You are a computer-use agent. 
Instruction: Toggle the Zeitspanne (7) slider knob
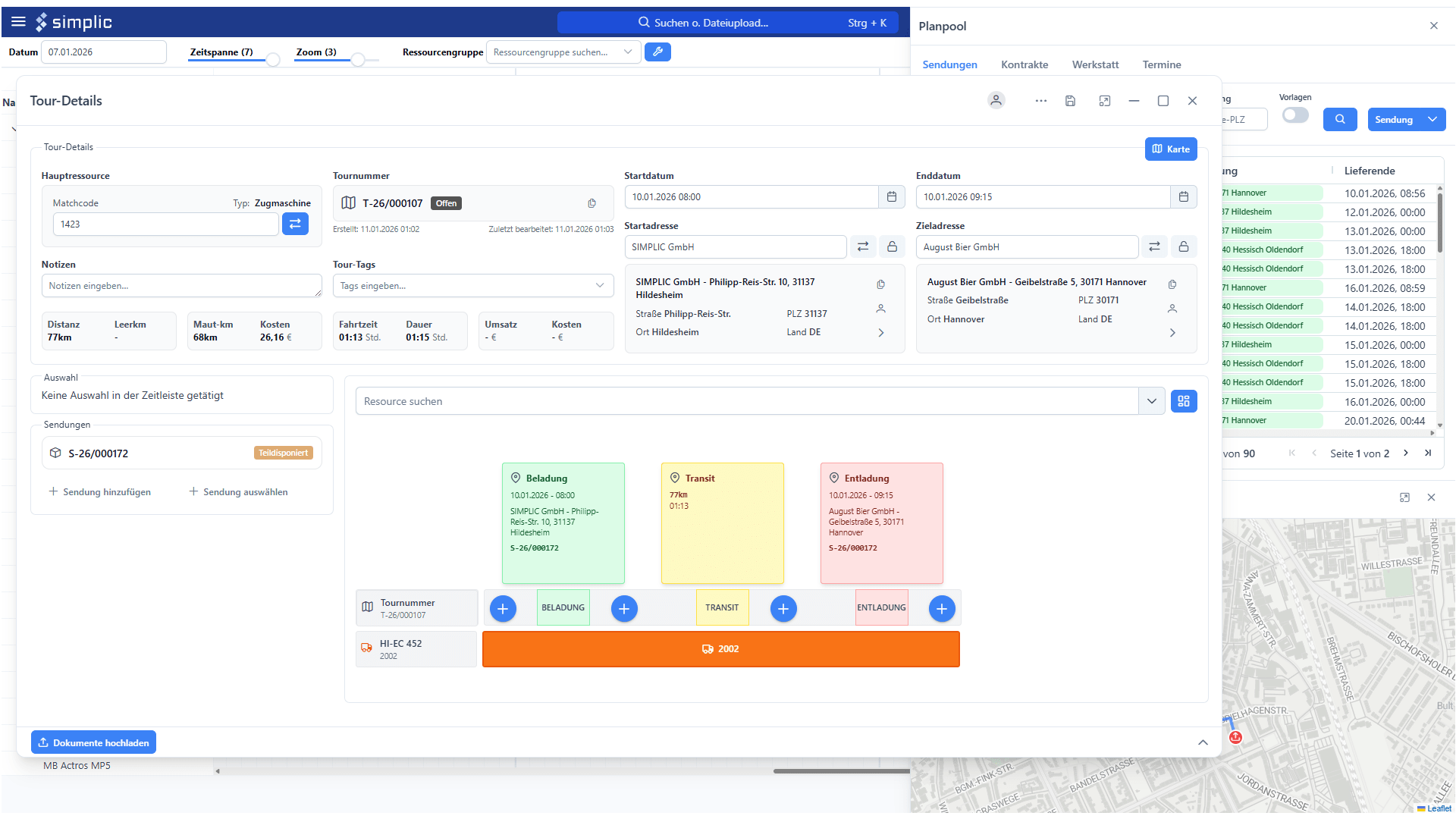(x=273, y=60)
